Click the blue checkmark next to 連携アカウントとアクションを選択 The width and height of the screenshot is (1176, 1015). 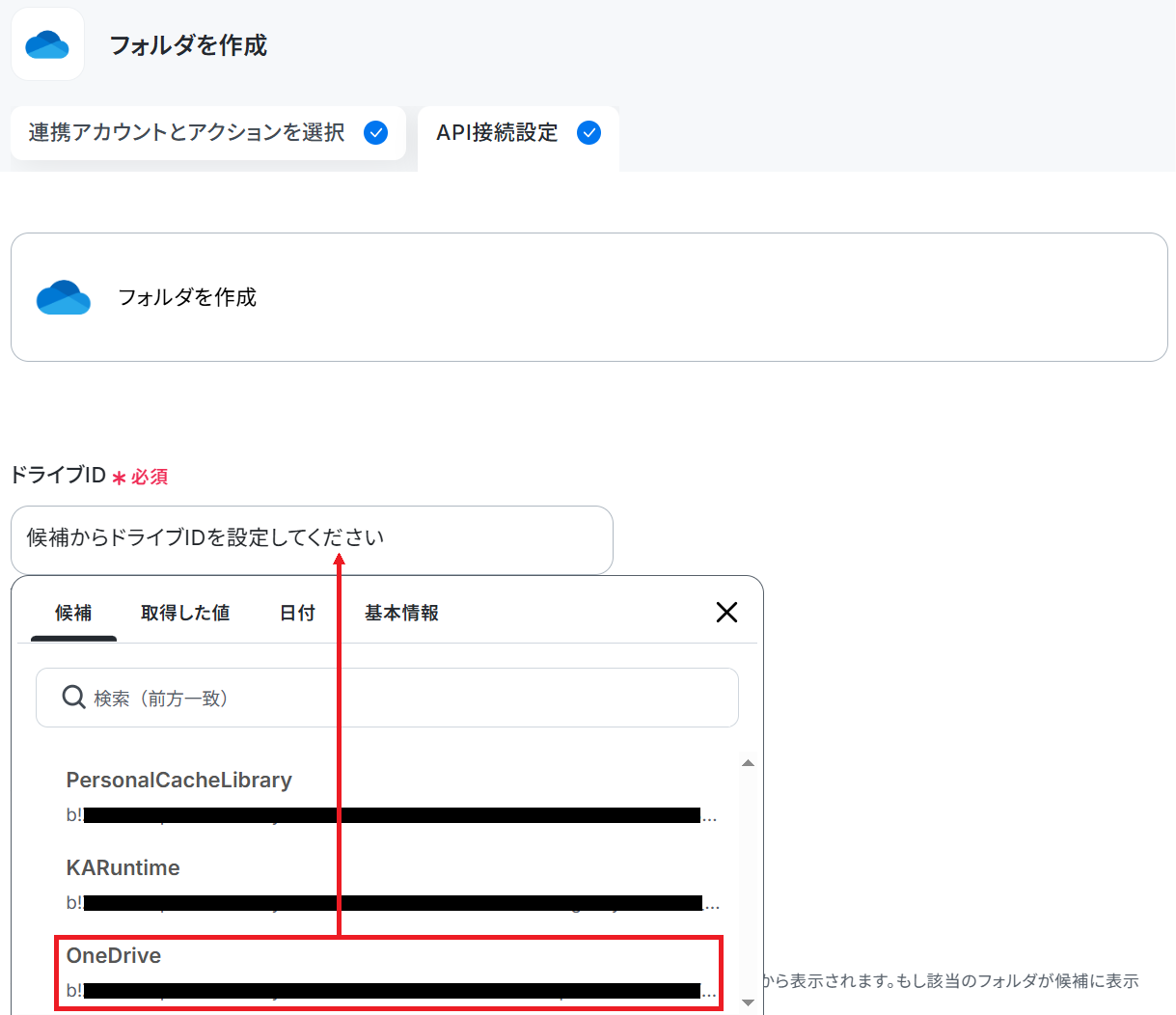(375, 133)
